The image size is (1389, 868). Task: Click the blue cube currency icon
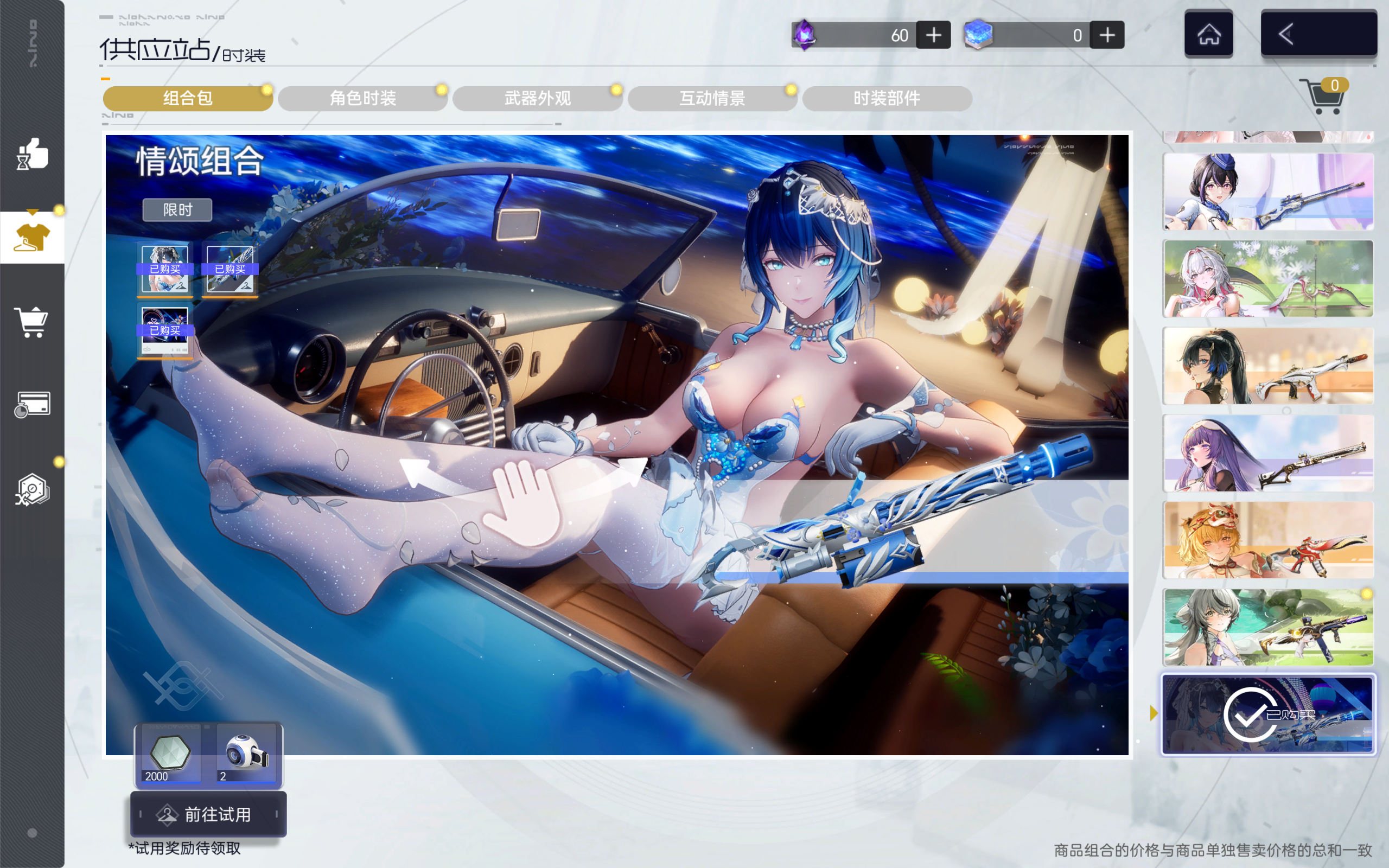click(x=979, y=34)
